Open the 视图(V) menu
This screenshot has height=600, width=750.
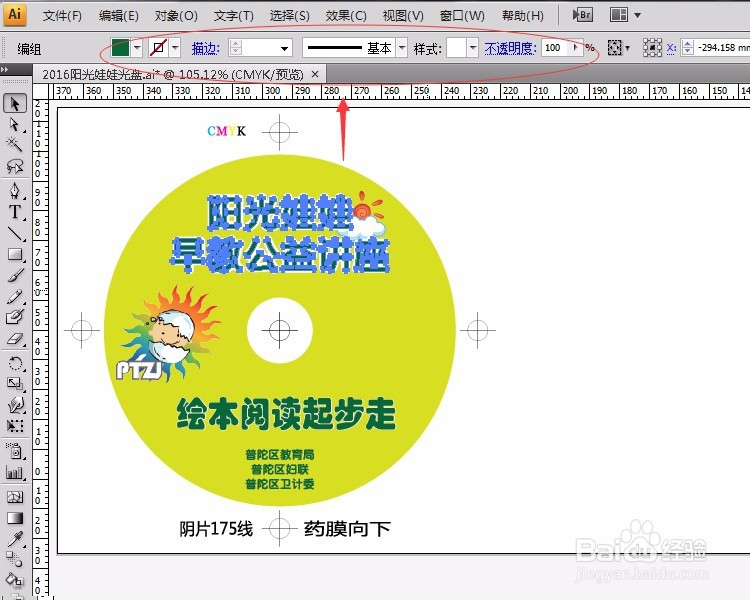[403, 16]
